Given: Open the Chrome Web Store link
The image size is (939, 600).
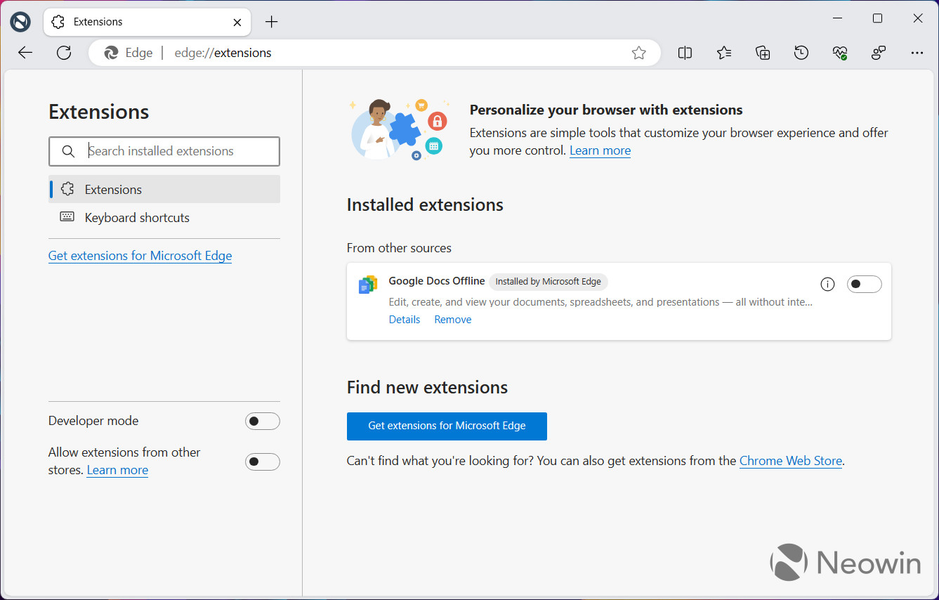Looking at the screenshot, I should coord(790,461).
